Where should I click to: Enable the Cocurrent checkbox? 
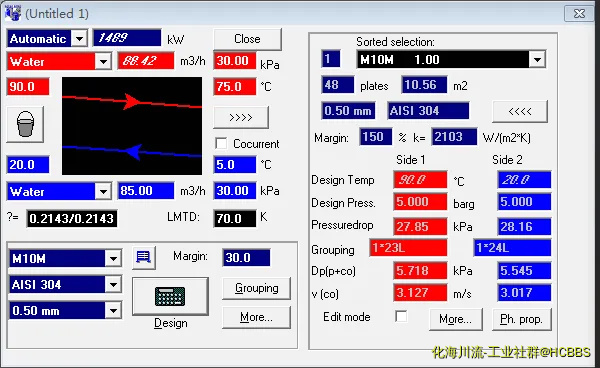tap(221, 143)
